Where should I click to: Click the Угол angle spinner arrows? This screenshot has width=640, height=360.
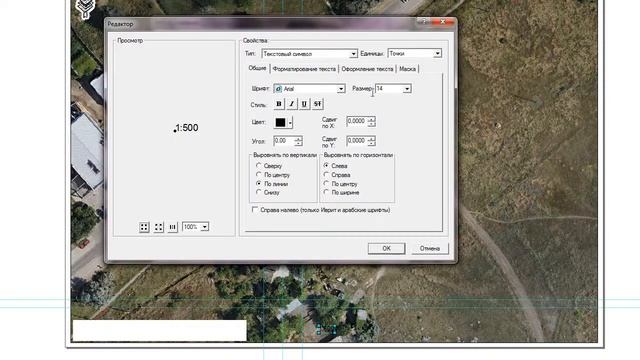[298, 141]
